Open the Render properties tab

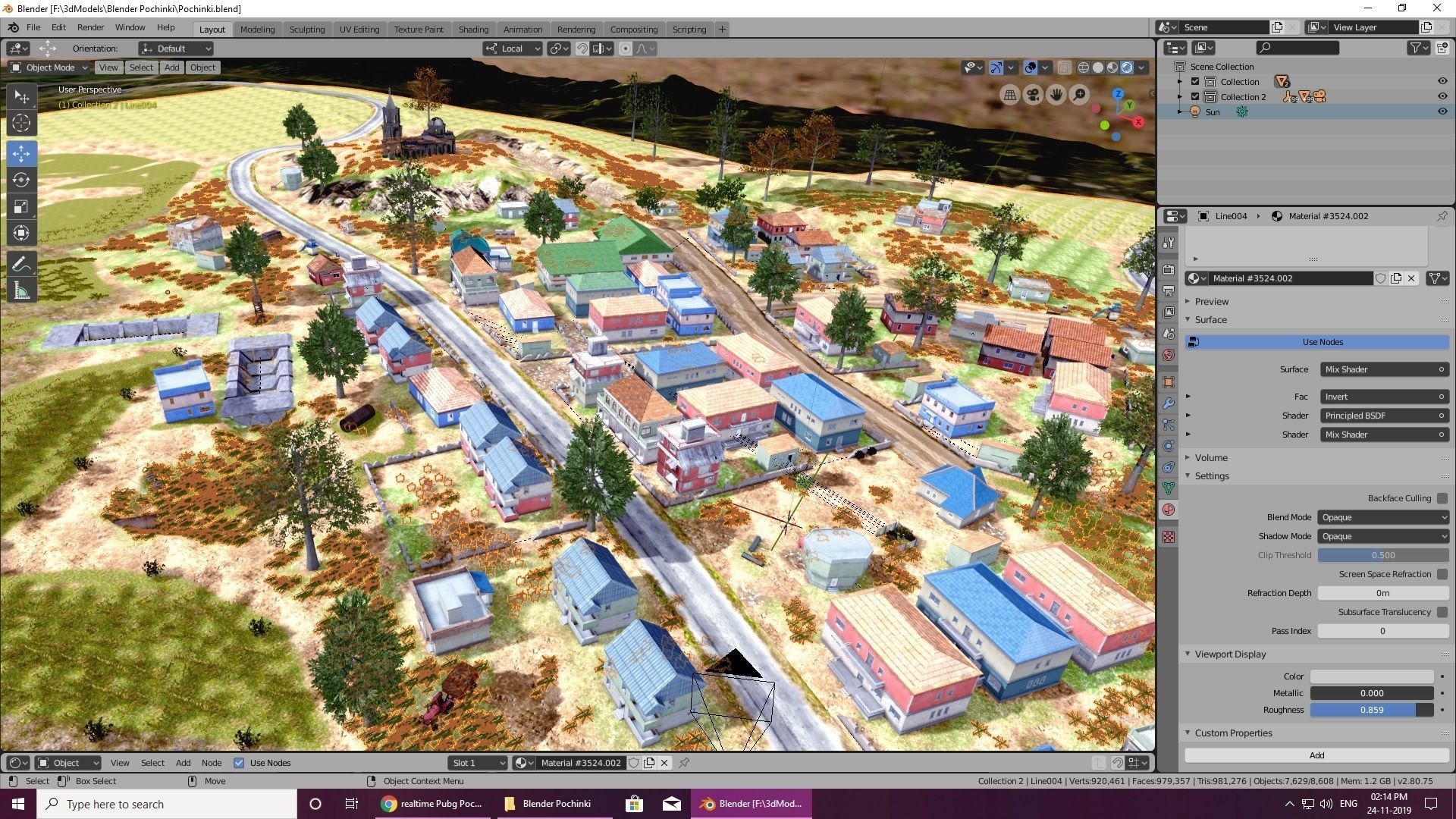(1169, 270)
